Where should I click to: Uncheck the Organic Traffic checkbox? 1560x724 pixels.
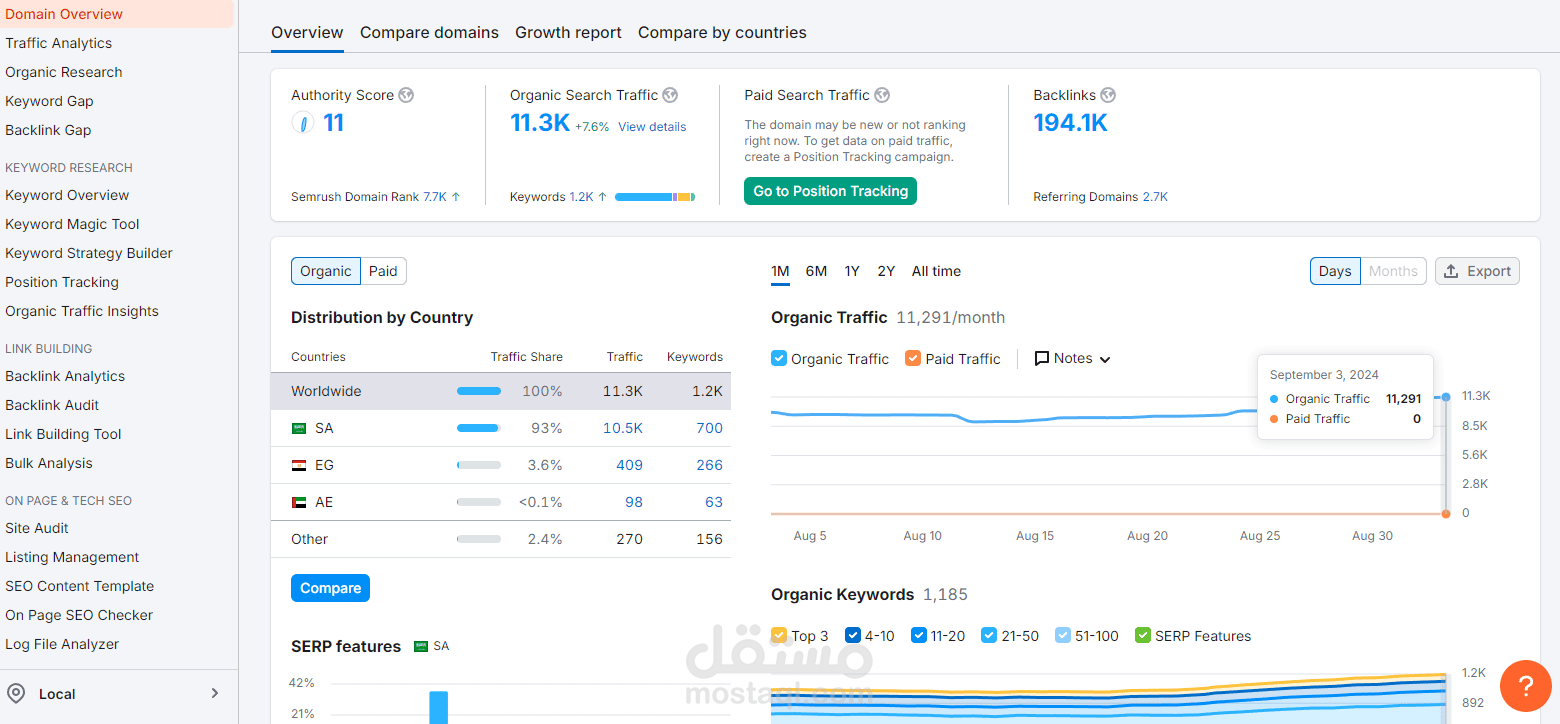point(779,358)
